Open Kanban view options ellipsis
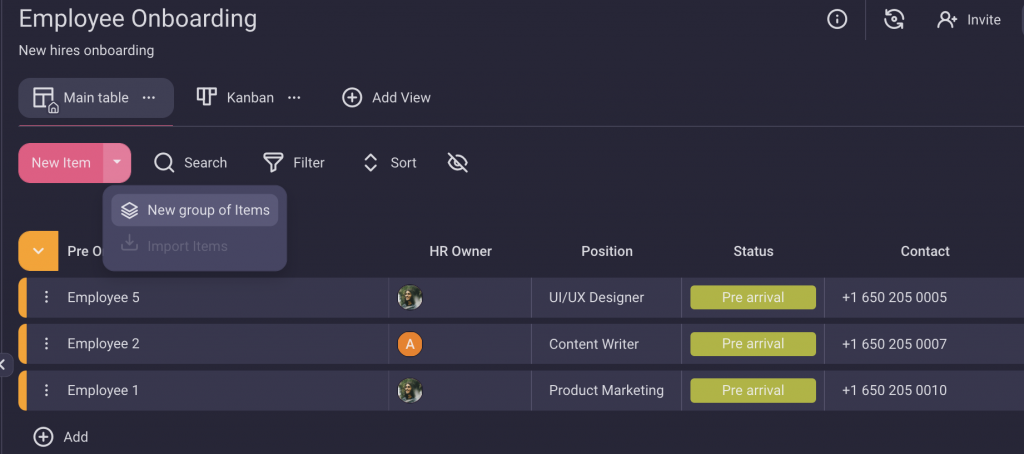The image size is (1024, 454). (x=294, y=98)
